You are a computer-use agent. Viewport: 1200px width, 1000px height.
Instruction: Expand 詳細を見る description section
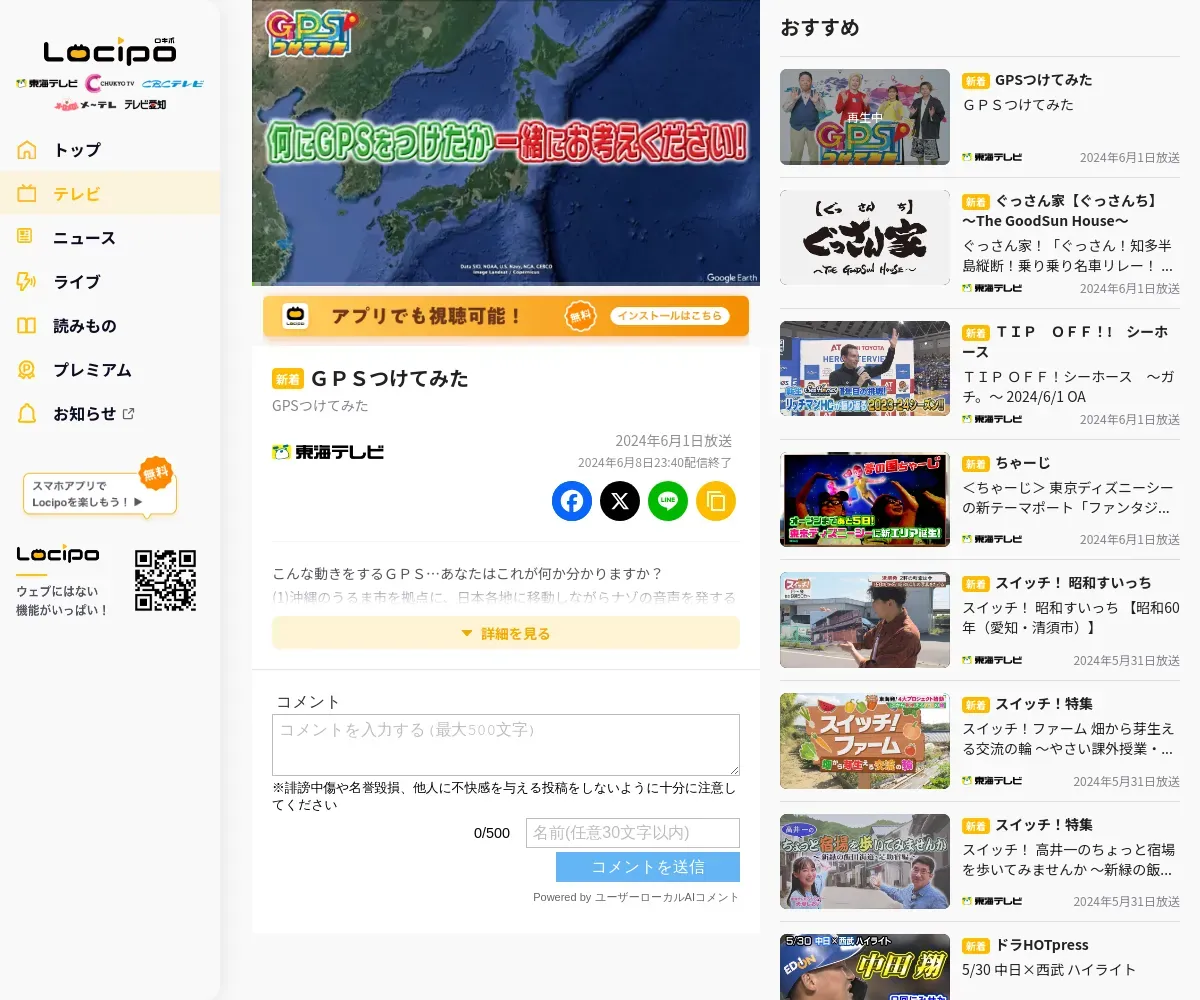coord(506,633)
